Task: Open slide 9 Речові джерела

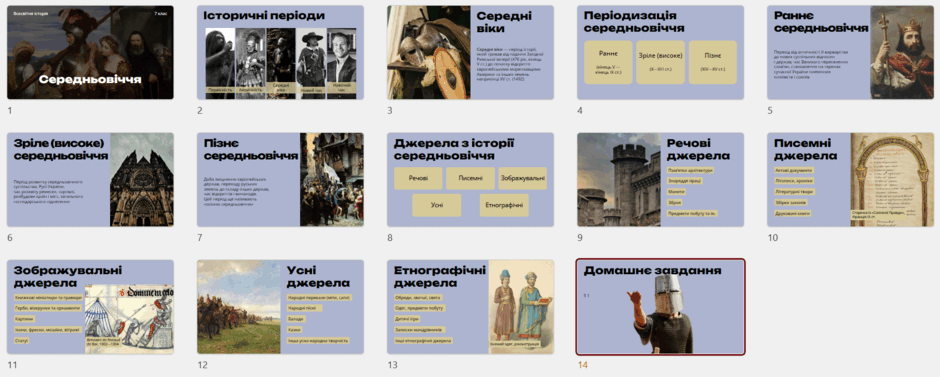Action: pyautogui.click(x=660, y=180)
